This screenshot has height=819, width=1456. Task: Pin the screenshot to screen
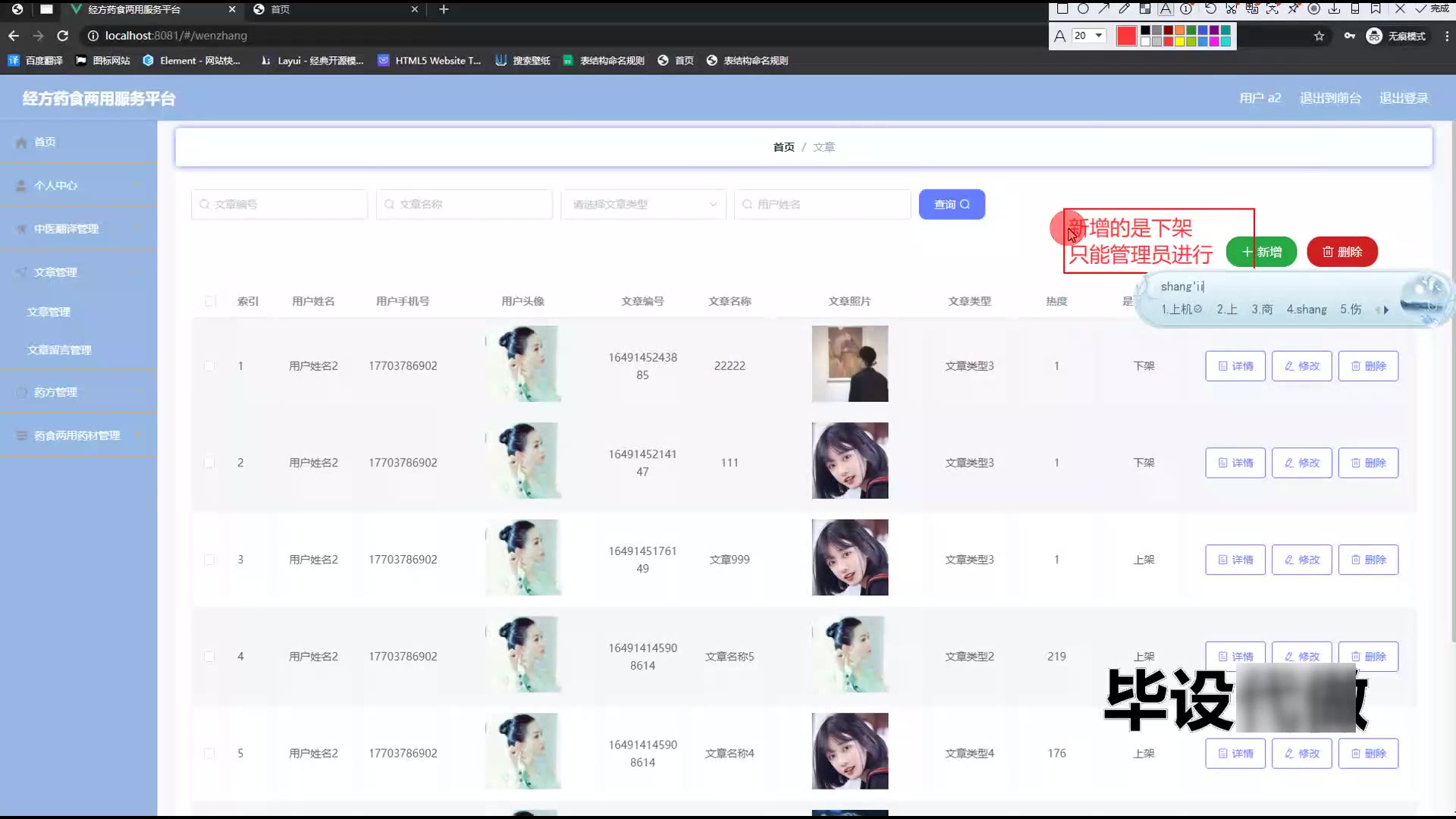(1293, 8)
